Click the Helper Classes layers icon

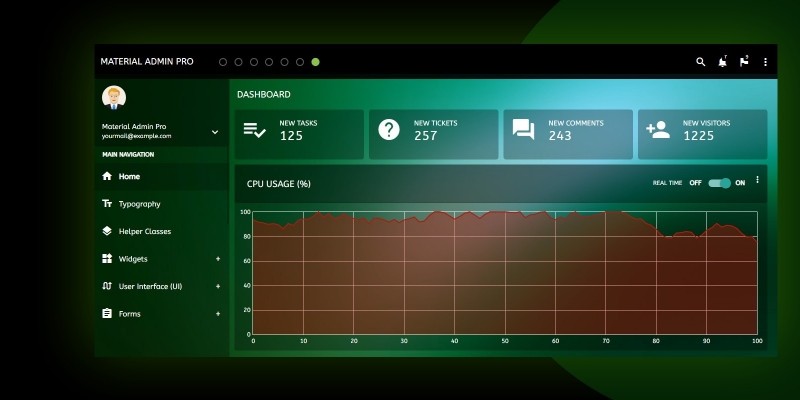pos(107,231)
